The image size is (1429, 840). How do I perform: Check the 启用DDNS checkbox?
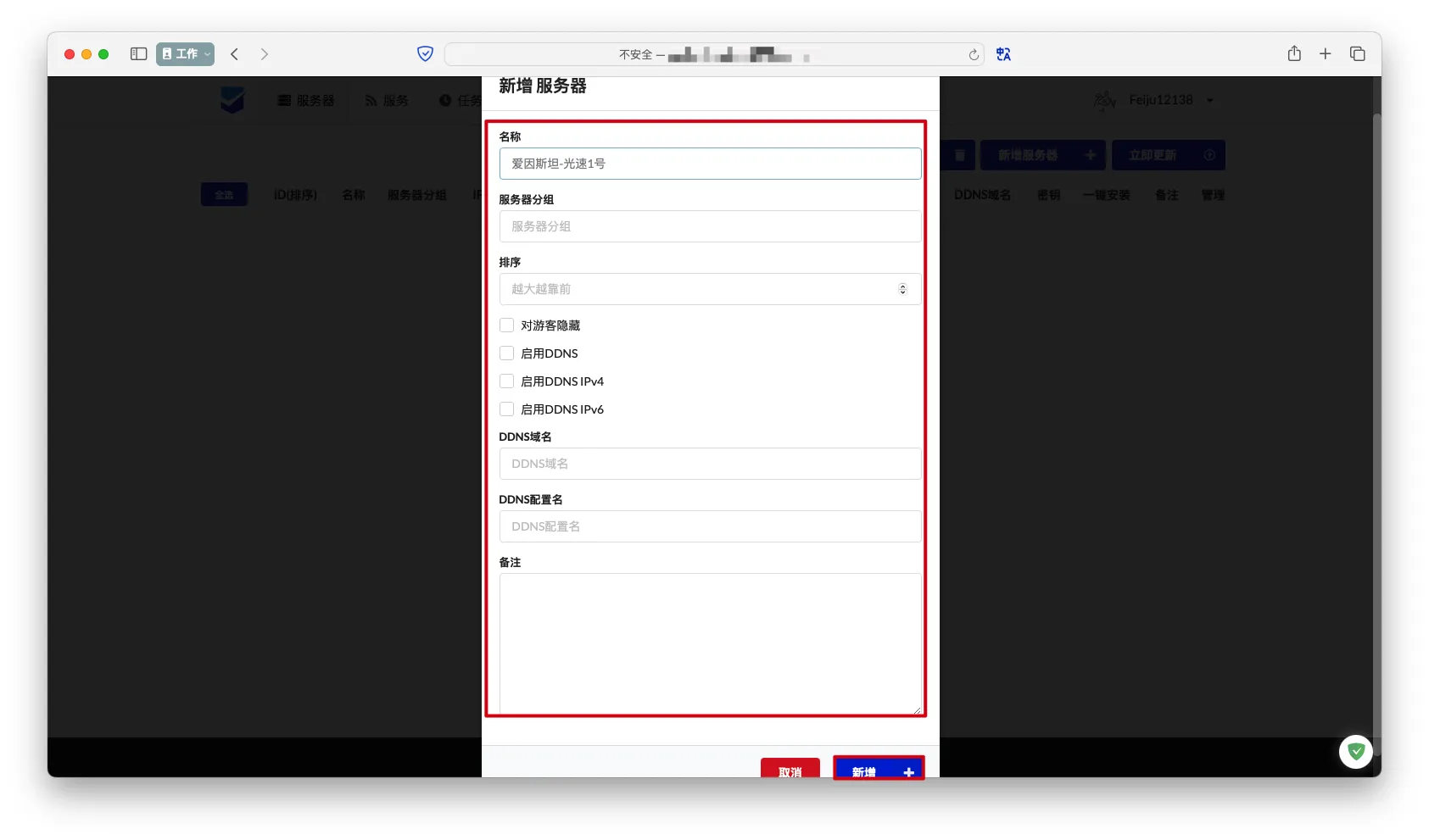pyautogui.click(x=507, y=353)
